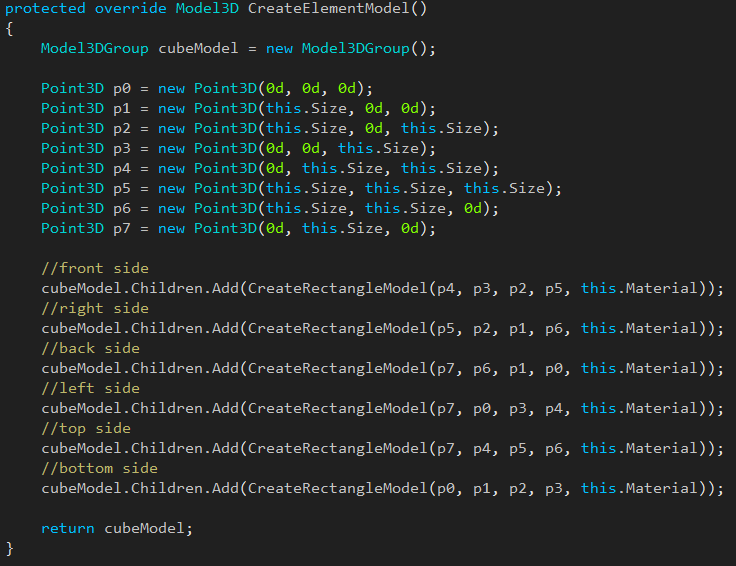Click the '//back side' comment
Viewport: 736px width, 566px height.
[x=90, y=348]
